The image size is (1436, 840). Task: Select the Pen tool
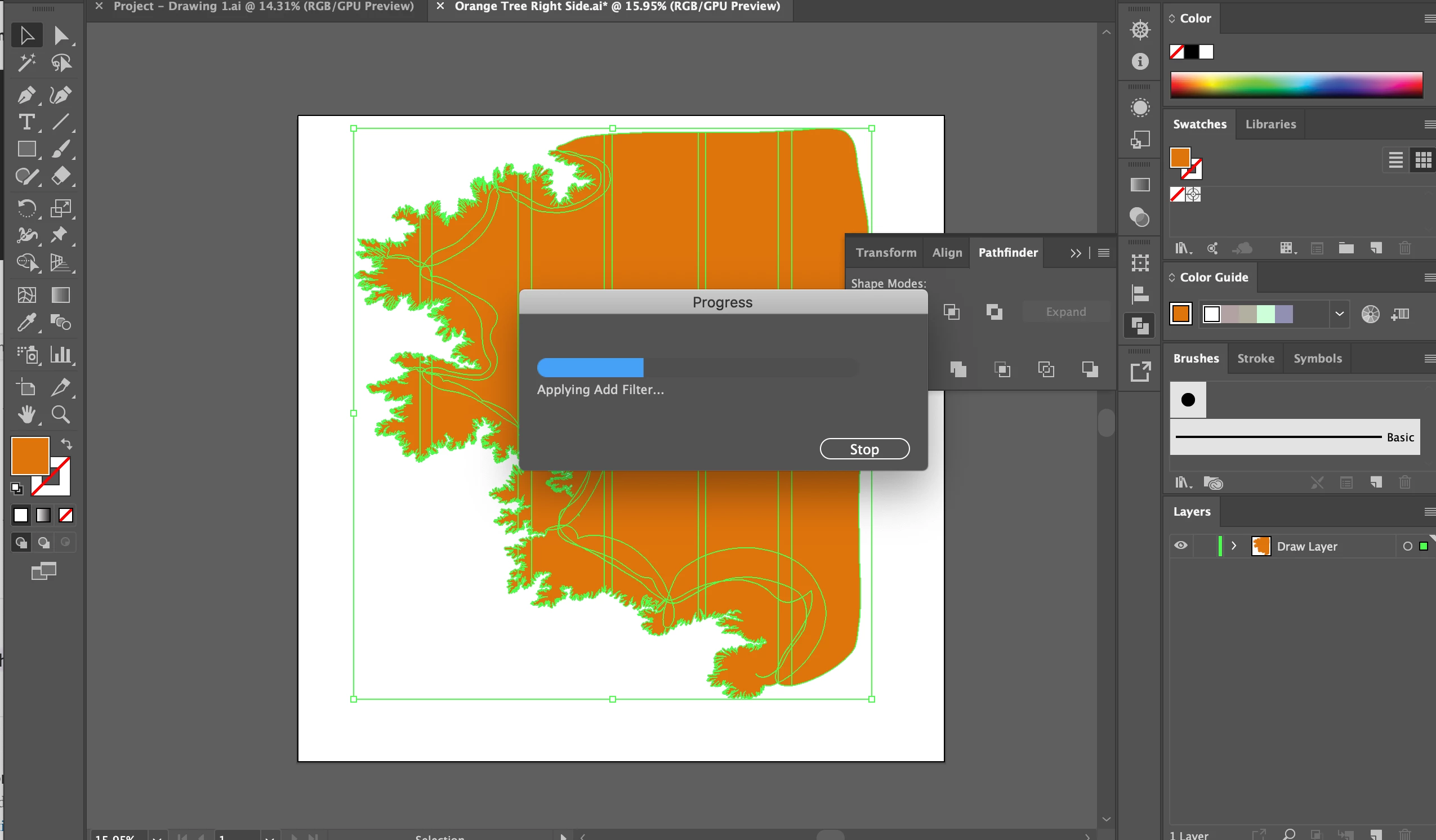tap(26, 95)
